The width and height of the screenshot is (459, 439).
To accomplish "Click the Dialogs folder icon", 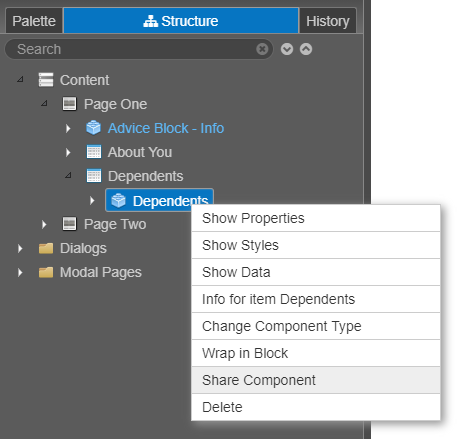I will (46, 248).
